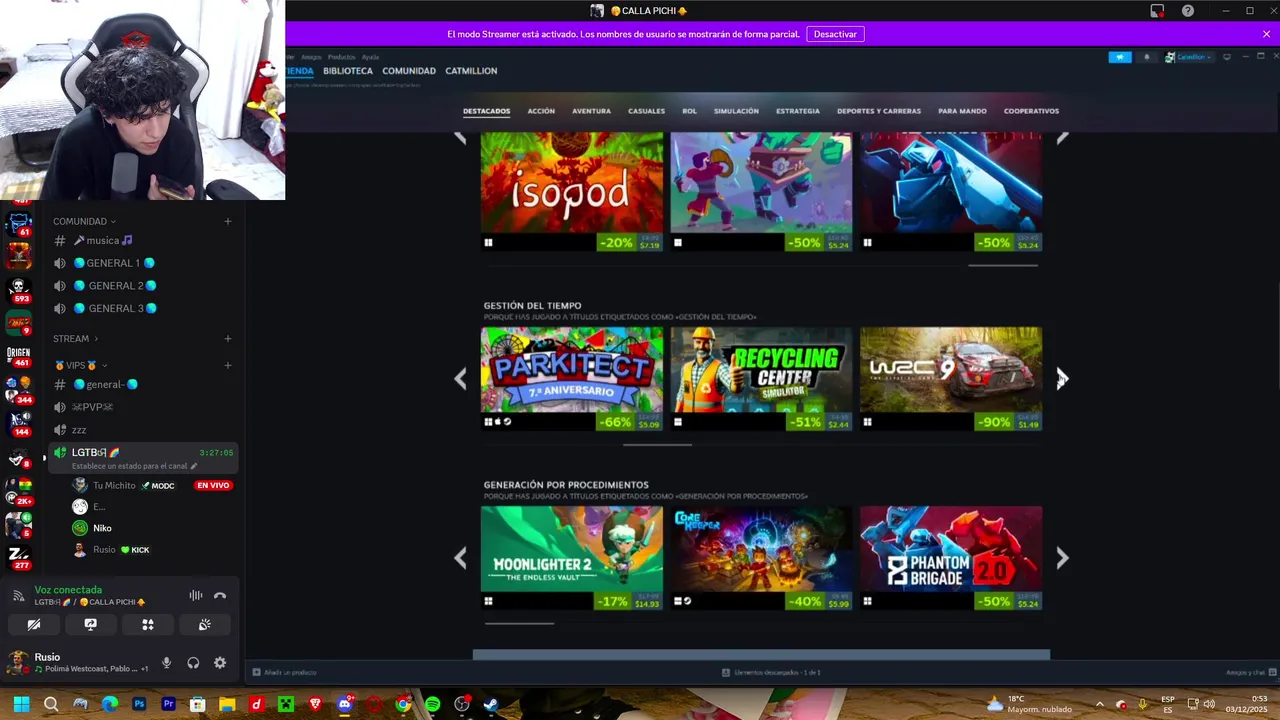This screenshot has width=1280, height=720.
Task: Open the musica text channel
Action: coord(143,241)
